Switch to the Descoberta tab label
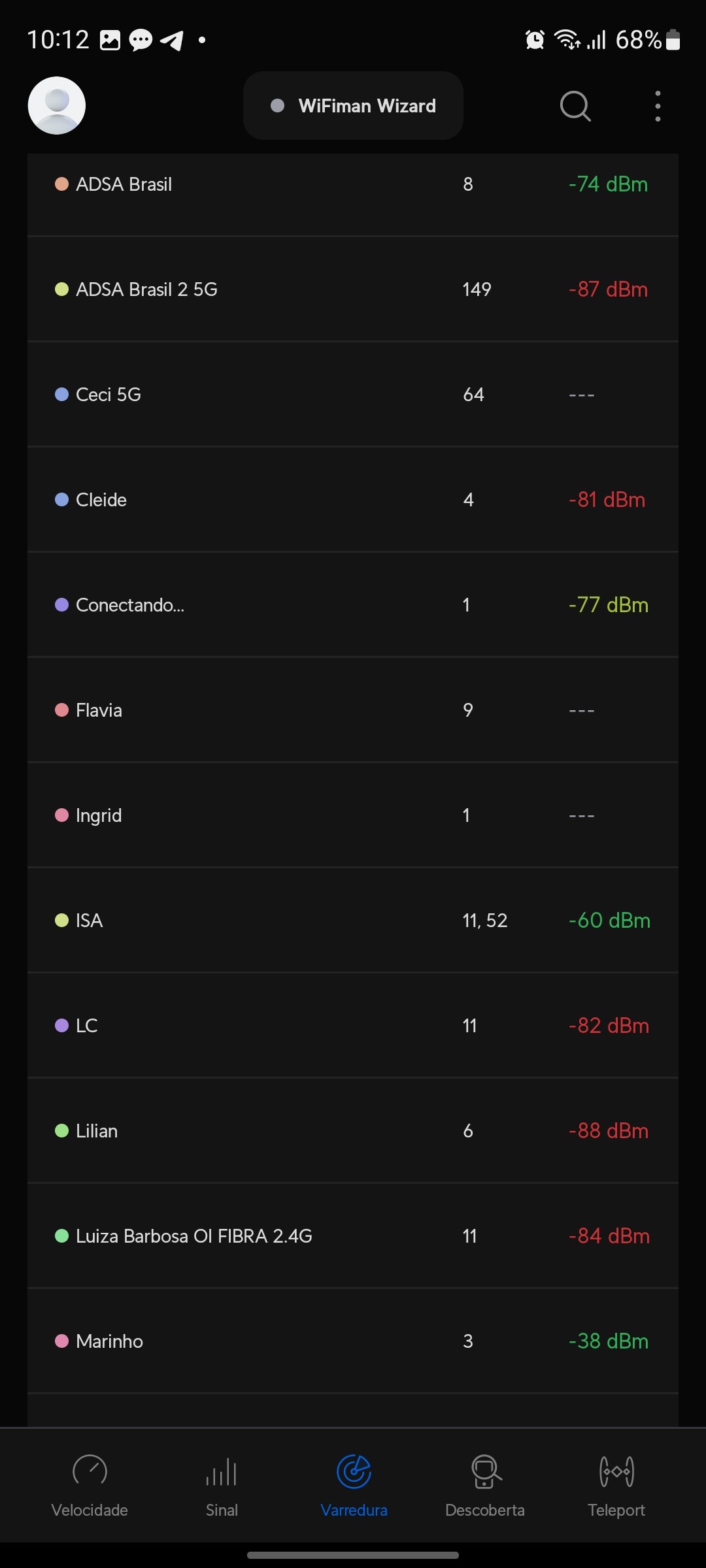Viewport: 706px width, 1568px height. tap(485, 1510)
